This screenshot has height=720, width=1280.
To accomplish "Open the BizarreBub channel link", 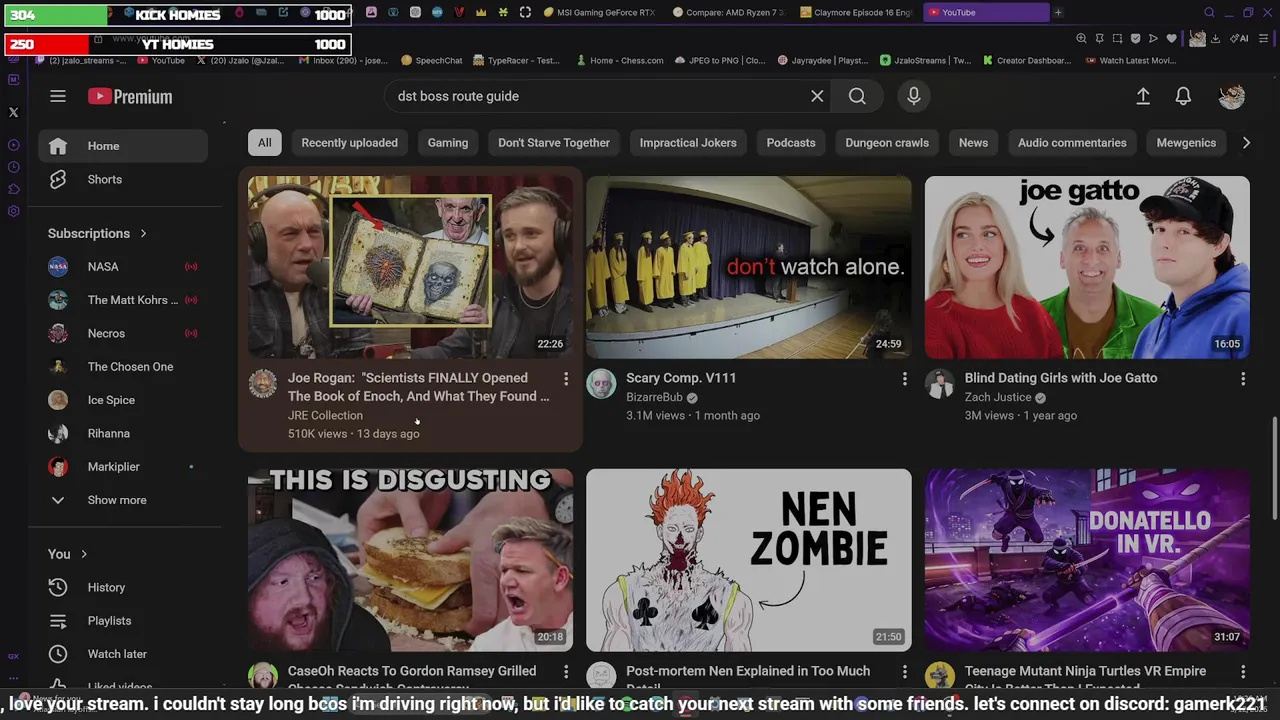I will coord(654,397).
